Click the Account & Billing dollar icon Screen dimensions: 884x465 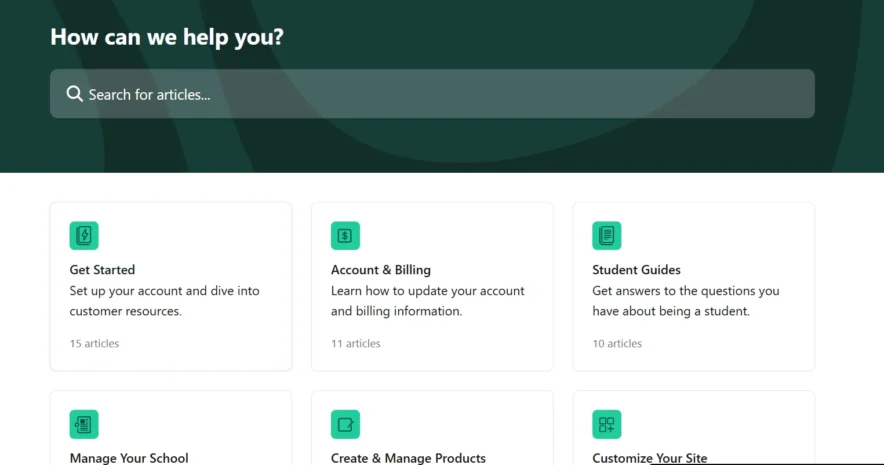tap(345, 236)
